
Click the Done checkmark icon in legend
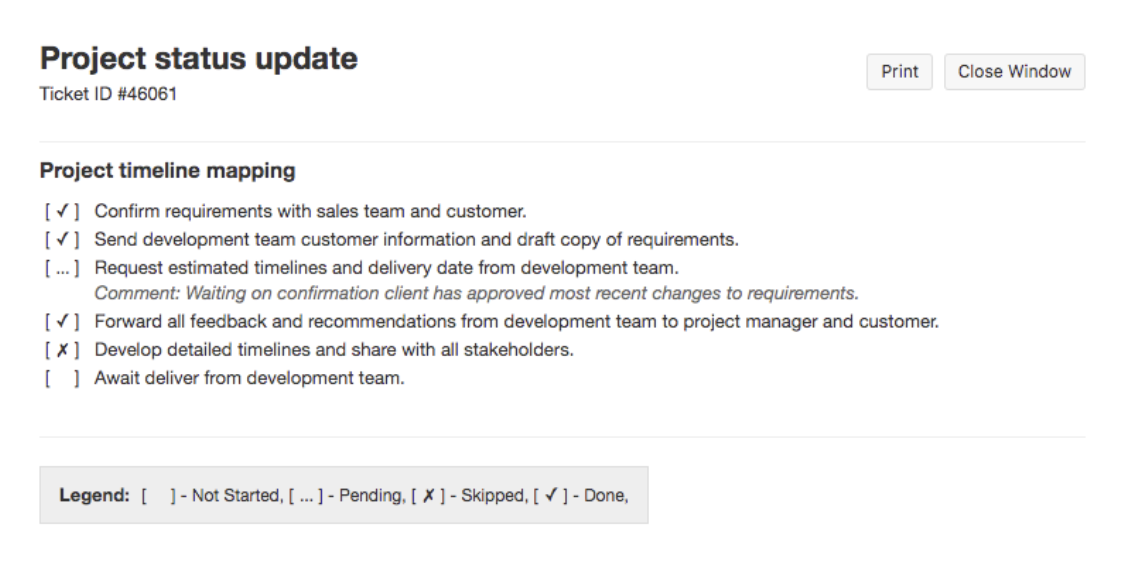pyautogui.click(x=551, y=495)
